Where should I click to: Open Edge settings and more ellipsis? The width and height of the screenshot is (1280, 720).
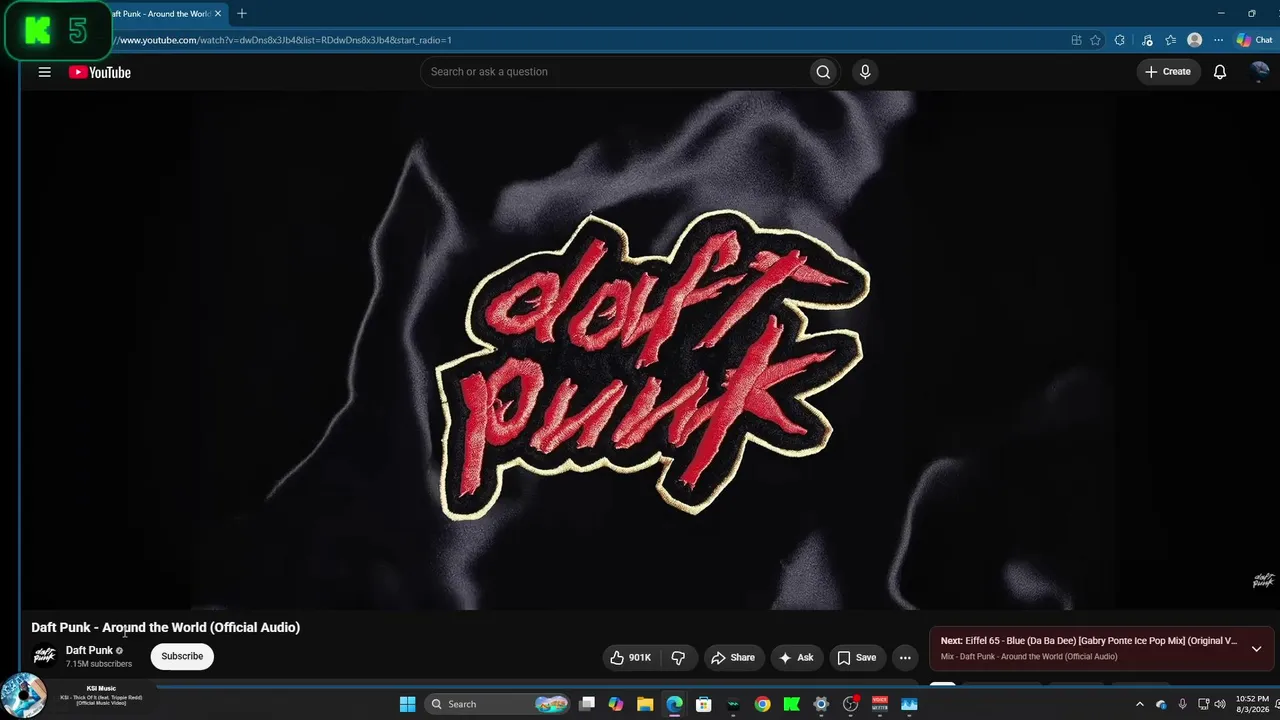tap(1218, 40)
